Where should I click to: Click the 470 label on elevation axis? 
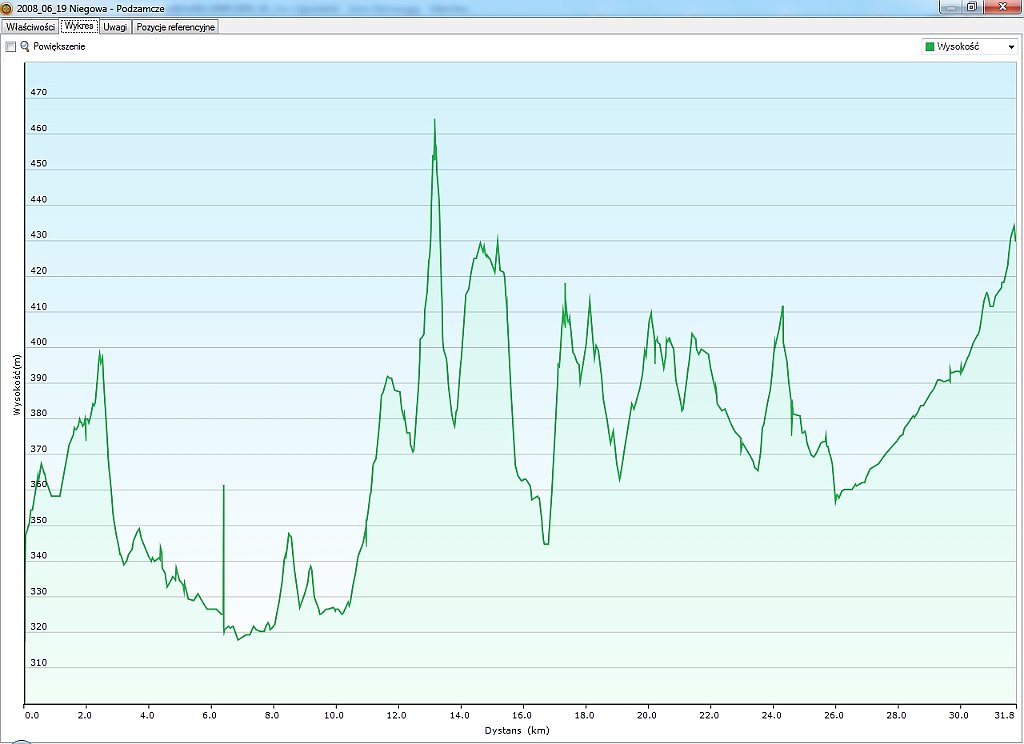click(39, 93)
